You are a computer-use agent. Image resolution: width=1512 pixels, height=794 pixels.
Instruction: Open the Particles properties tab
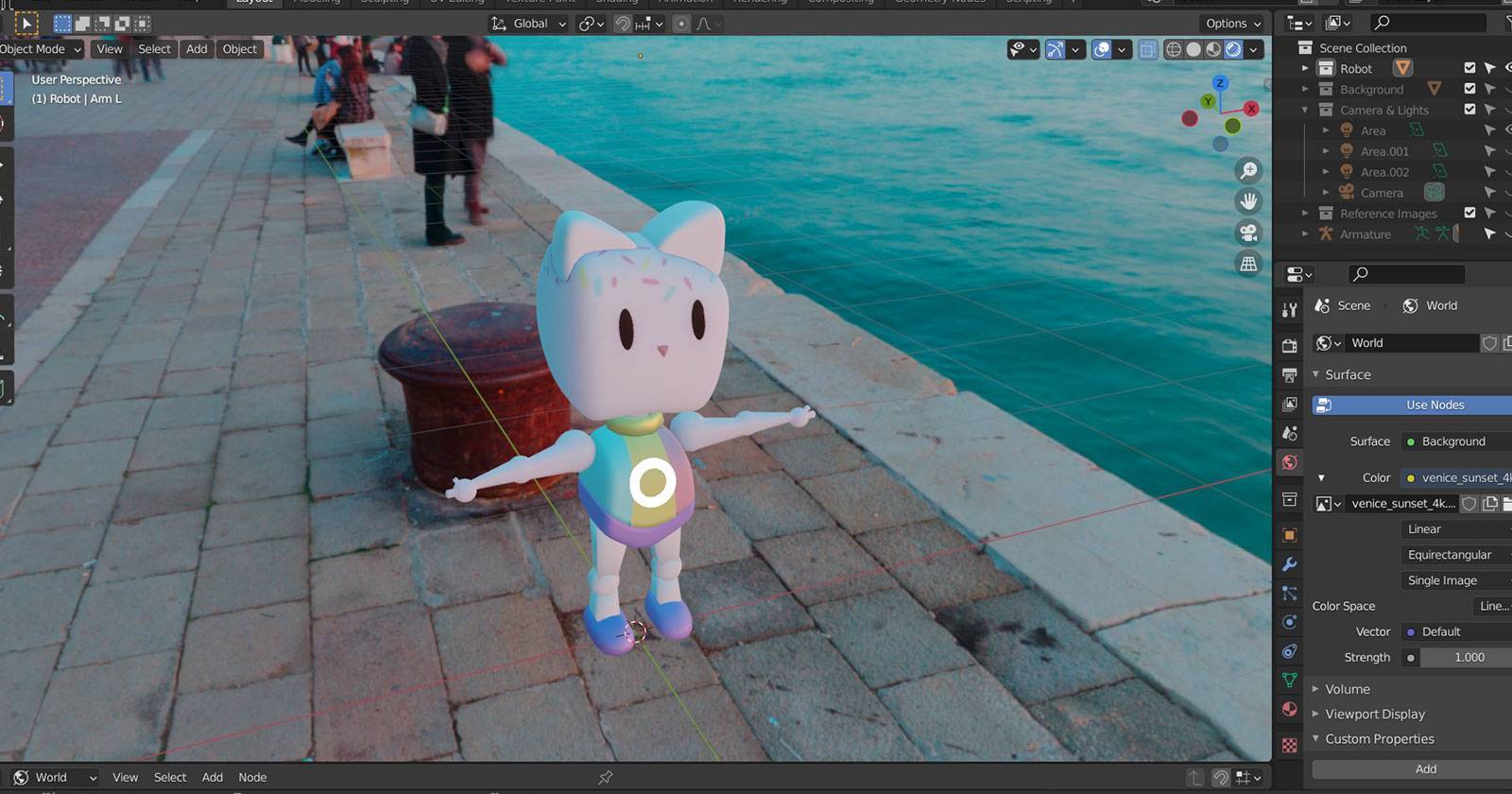pyautogui.click(x=1289, y=594)
